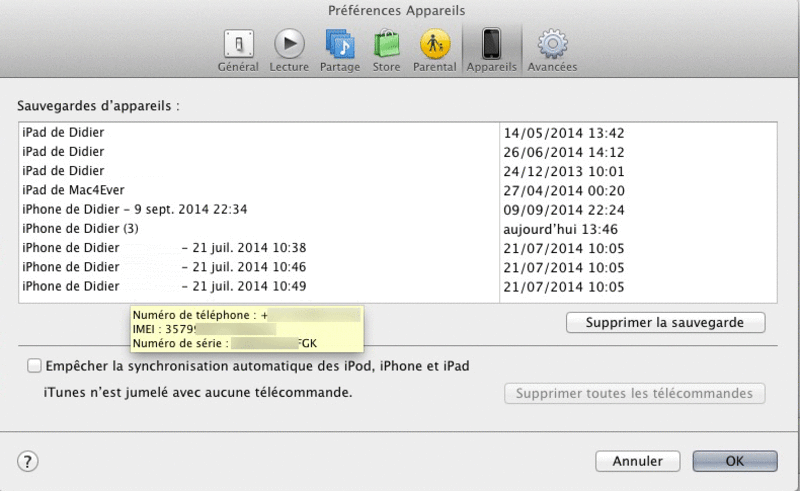Open the Store preferences pane
Viewport: 800px width, 491px height.
386,51
